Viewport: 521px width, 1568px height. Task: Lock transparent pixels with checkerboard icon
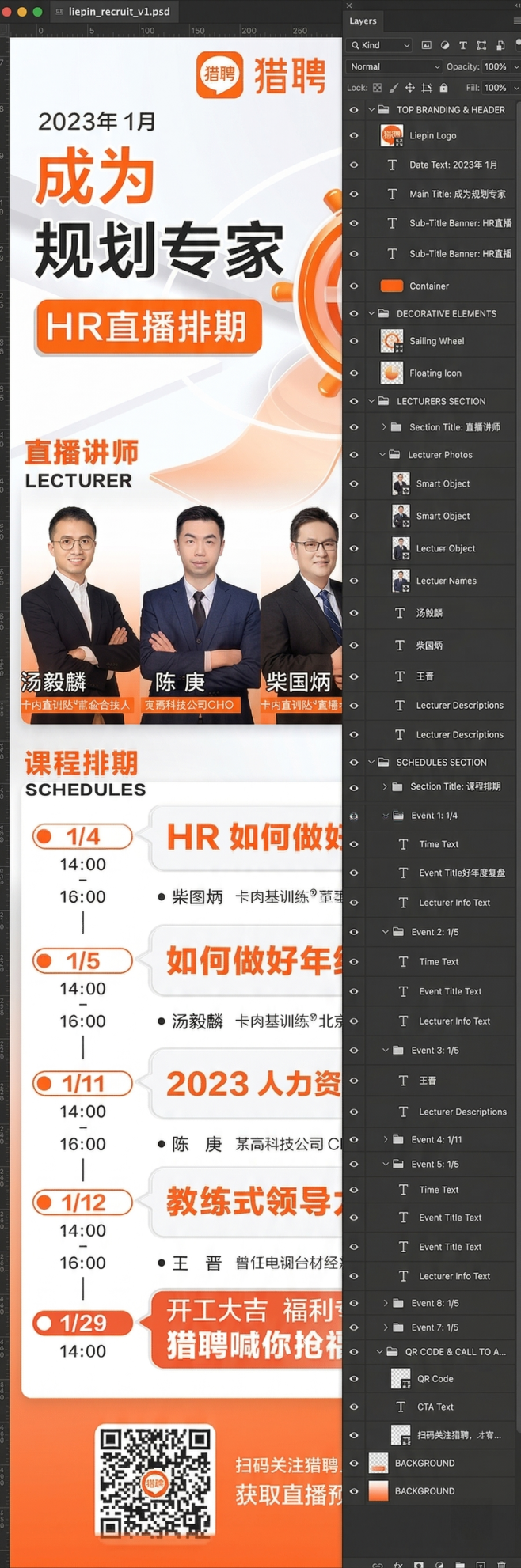click(x=378, y=88)
